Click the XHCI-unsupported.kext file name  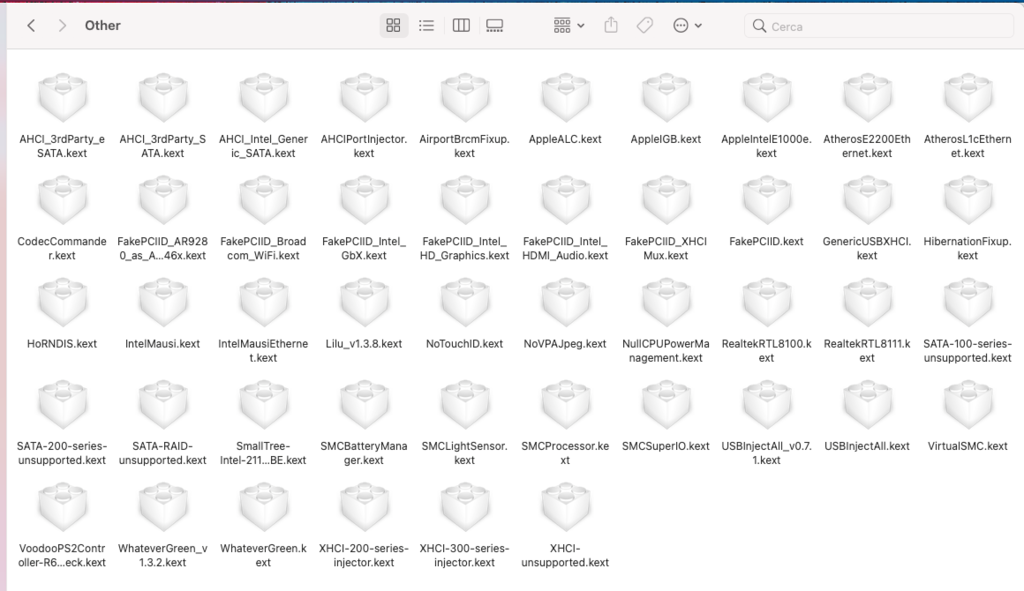tap(565, 555)
